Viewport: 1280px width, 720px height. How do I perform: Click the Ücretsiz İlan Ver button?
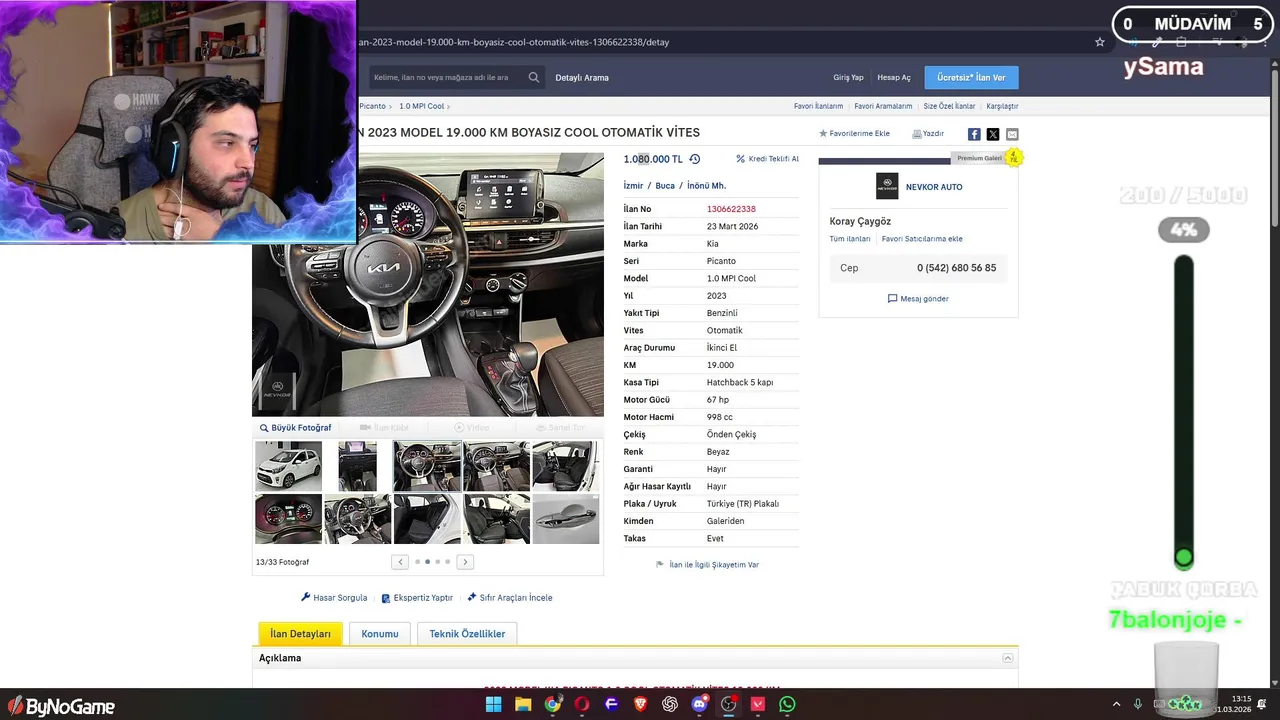click(971, 77)
